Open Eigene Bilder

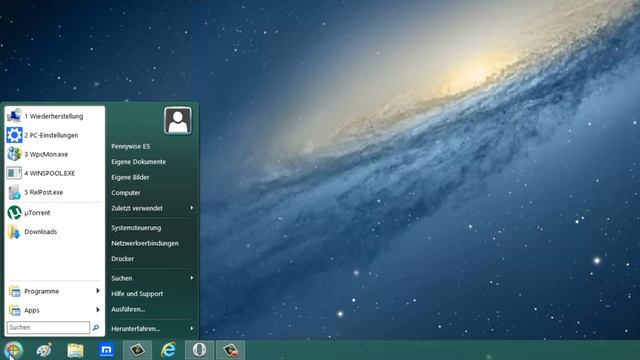pyautogui.click(x=130, y=177)
